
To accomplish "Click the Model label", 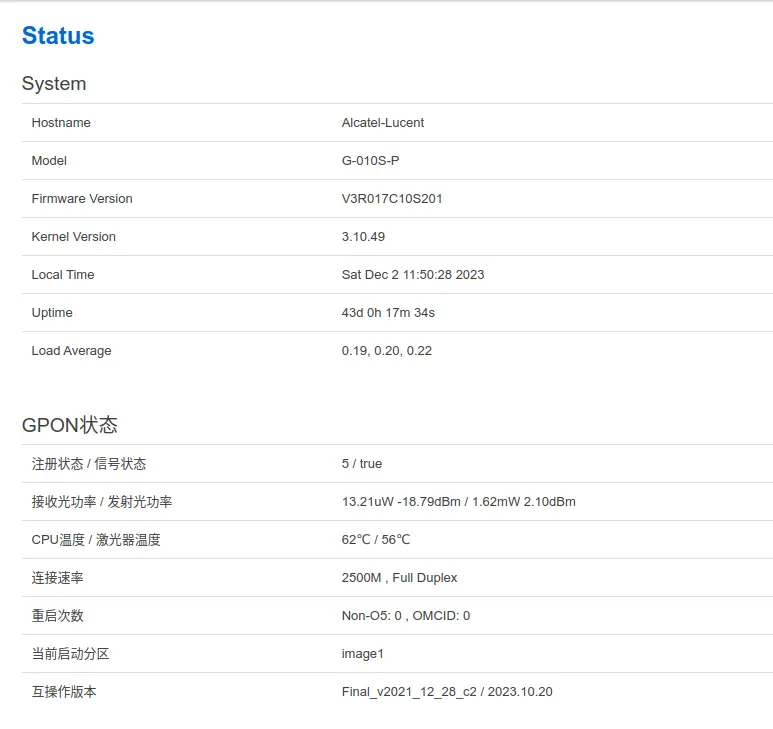I will point(49,160).
